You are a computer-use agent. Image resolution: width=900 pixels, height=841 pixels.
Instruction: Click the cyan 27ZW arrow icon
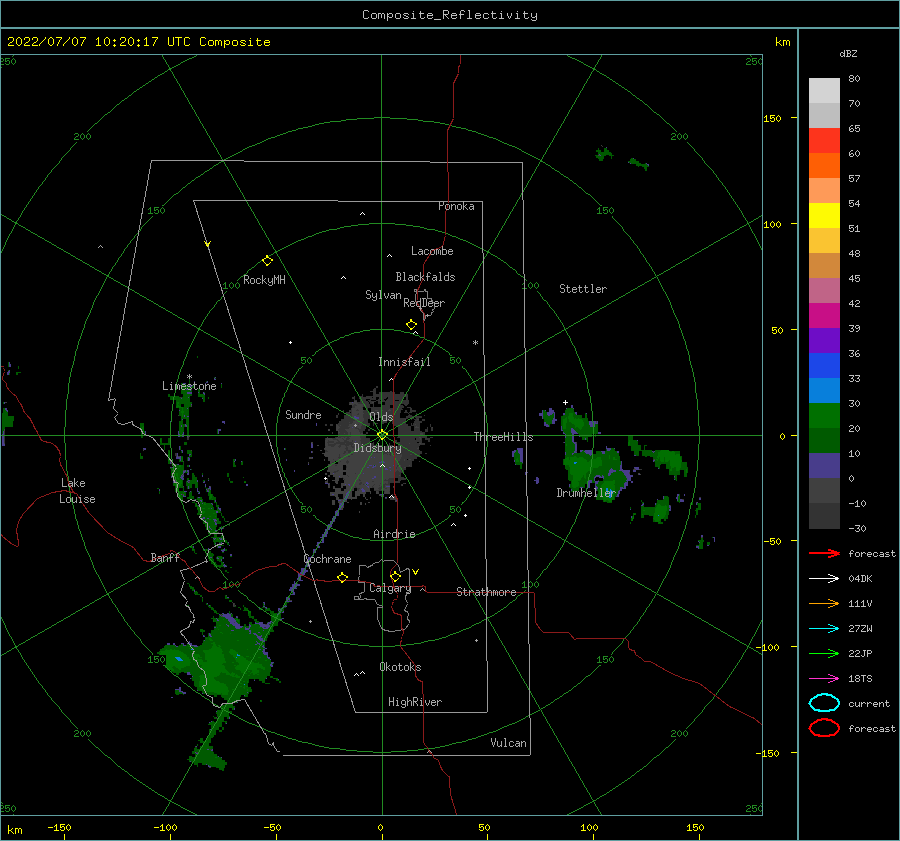point(824,629)
